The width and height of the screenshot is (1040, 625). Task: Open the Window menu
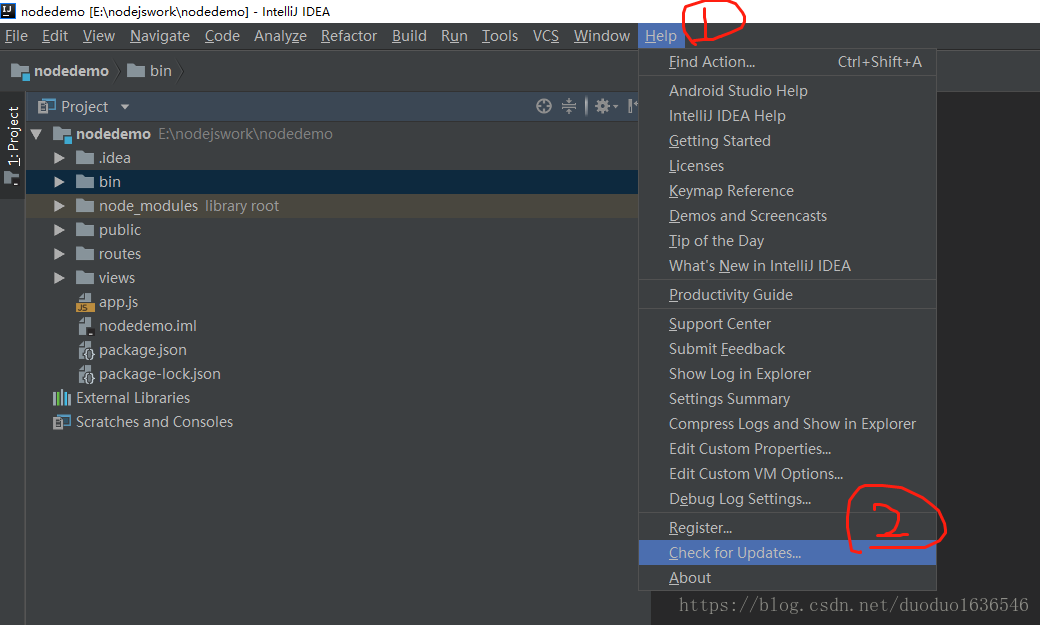click(x=602, y=36)
